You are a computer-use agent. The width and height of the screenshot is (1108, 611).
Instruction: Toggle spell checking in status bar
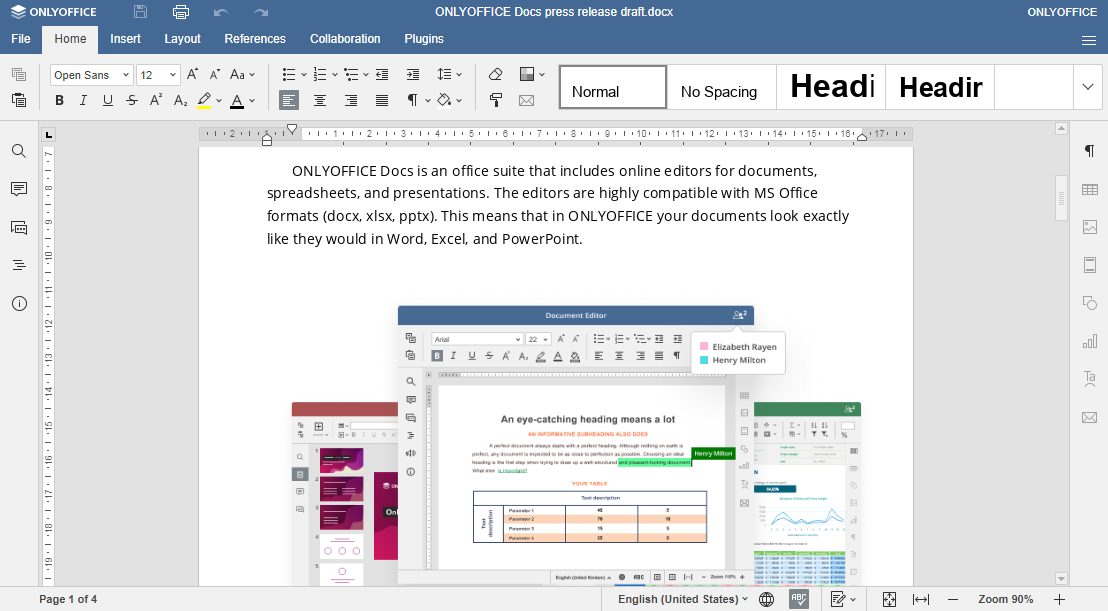[x=798, y=599]
